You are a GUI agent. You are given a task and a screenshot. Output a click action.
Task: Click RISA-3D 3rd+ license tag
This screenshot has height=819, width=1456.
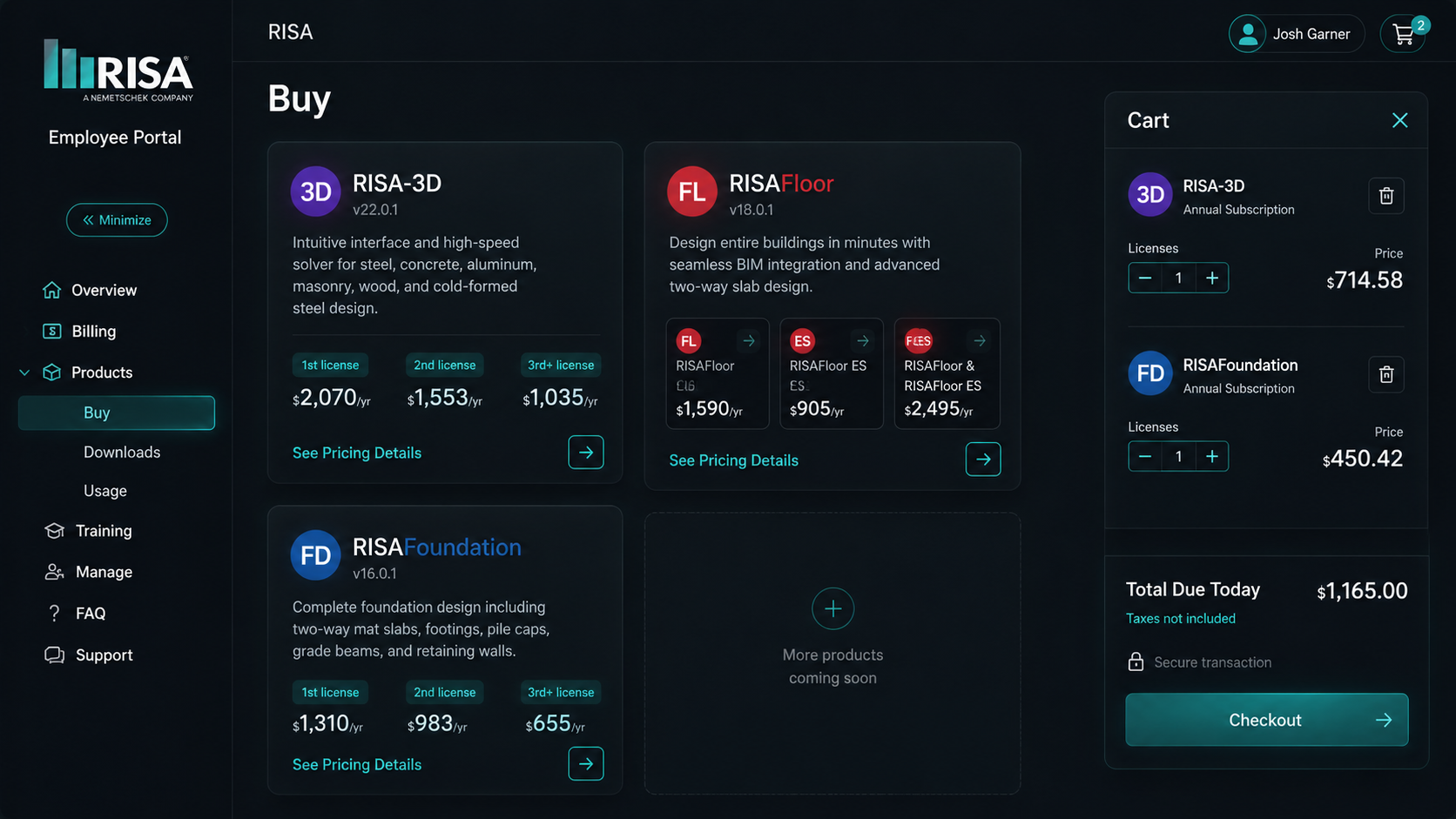561,365
